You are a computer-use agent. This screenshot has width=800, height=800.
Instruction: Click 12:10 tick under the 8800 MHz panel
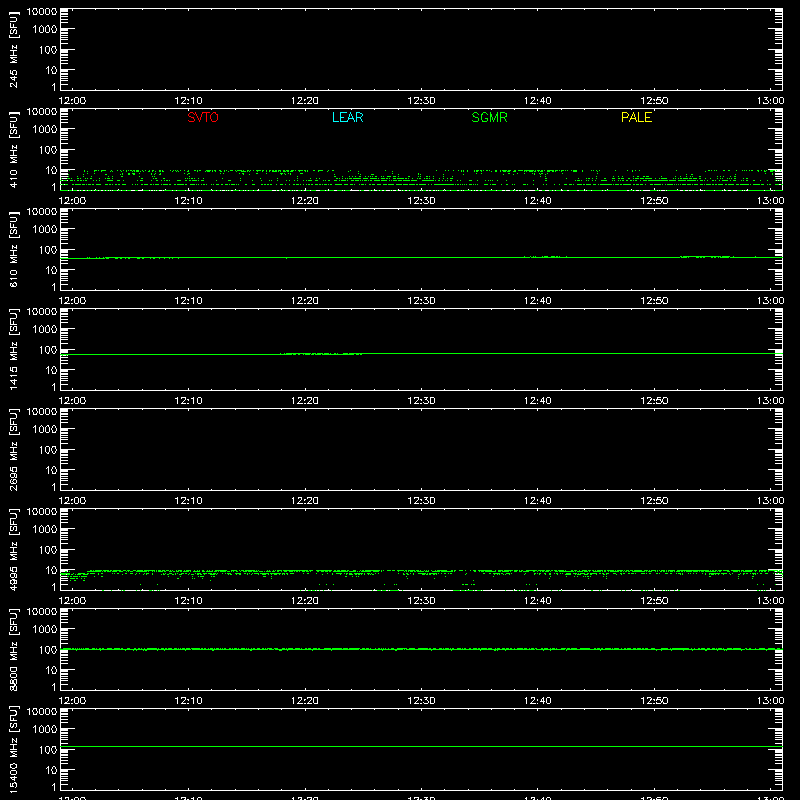click(x=188, y=701)
